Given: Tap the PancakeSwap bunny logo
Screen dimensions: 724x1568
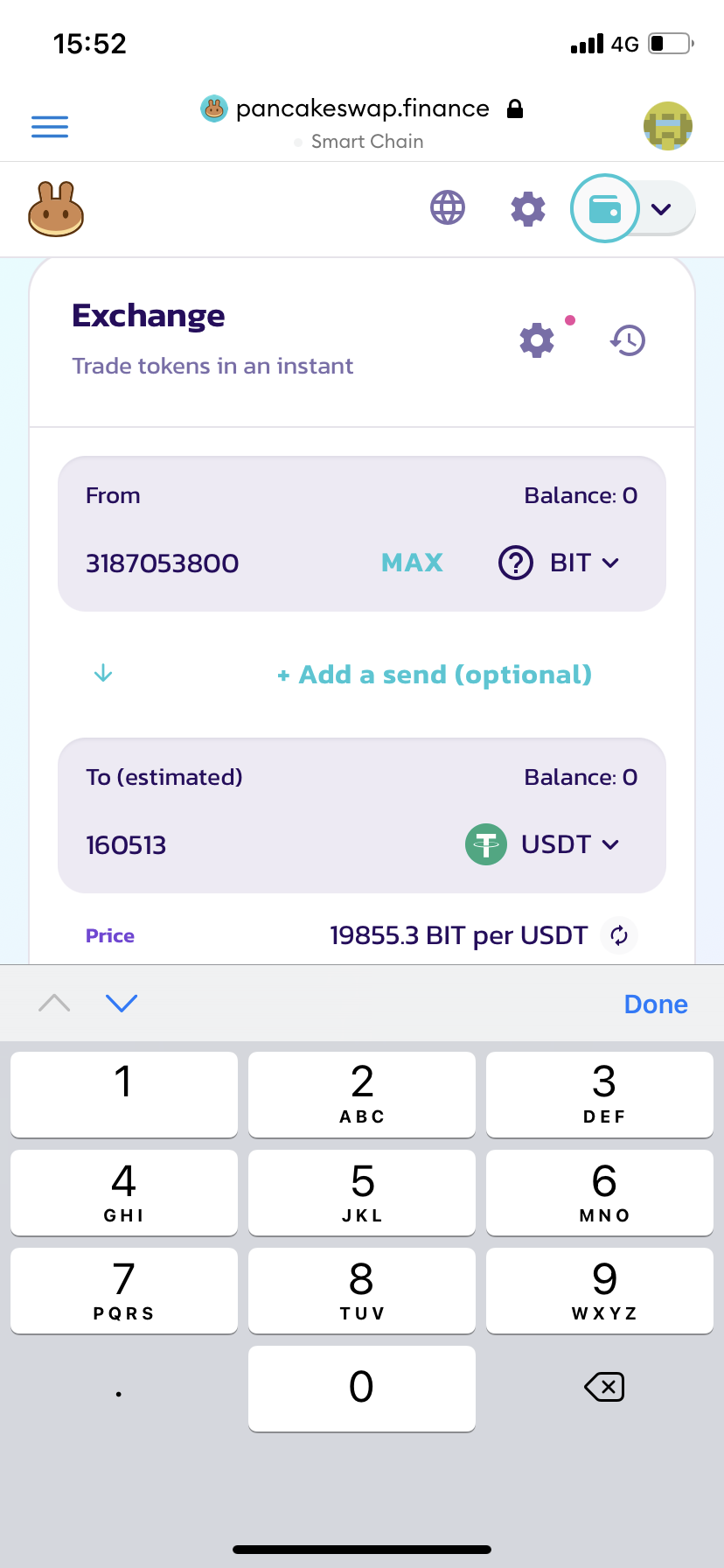Looking at the screenshot, I should [56, 209].
